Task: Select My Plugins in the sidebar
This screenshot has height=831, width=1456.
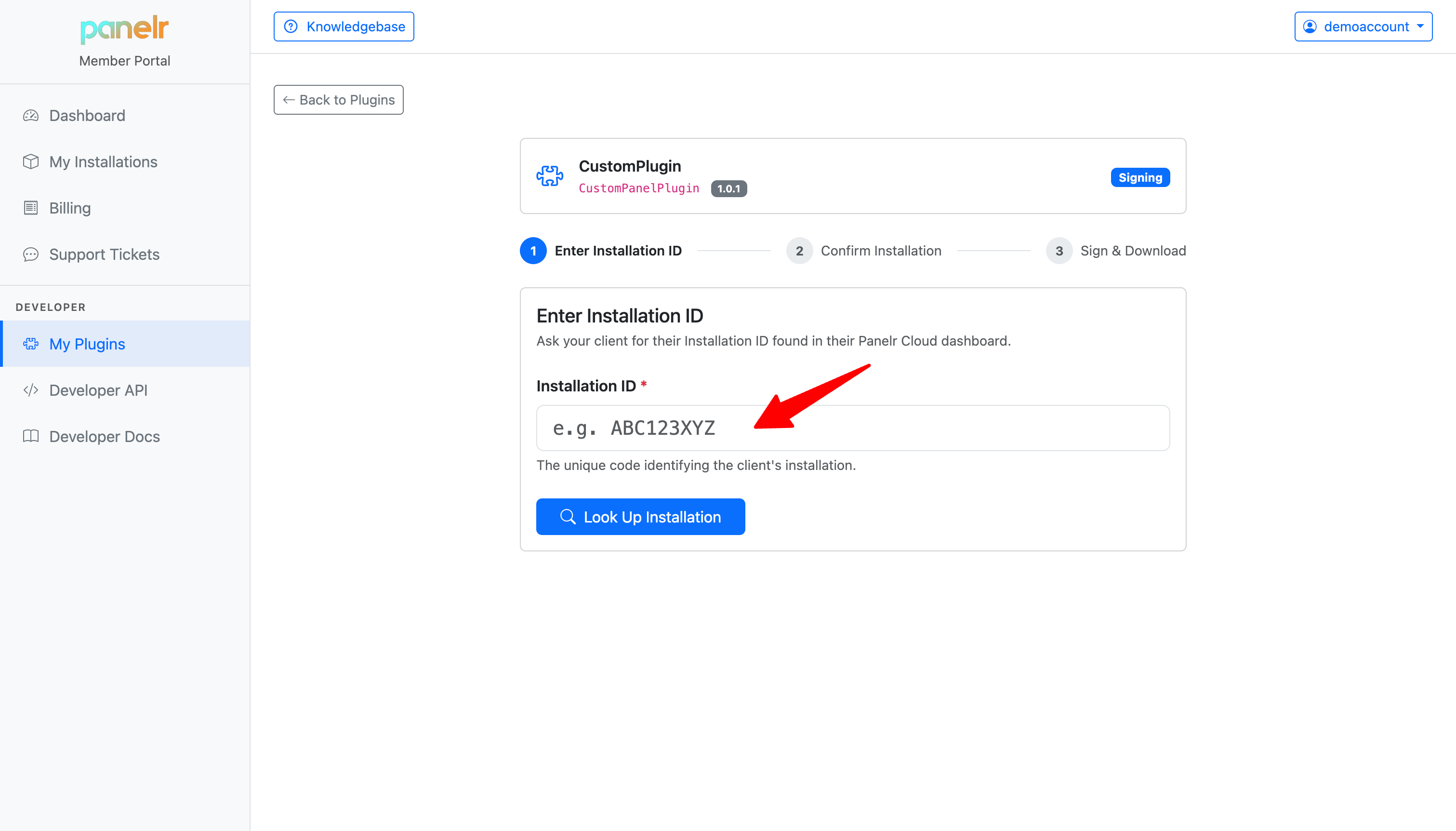Action: tap(125, 344)
